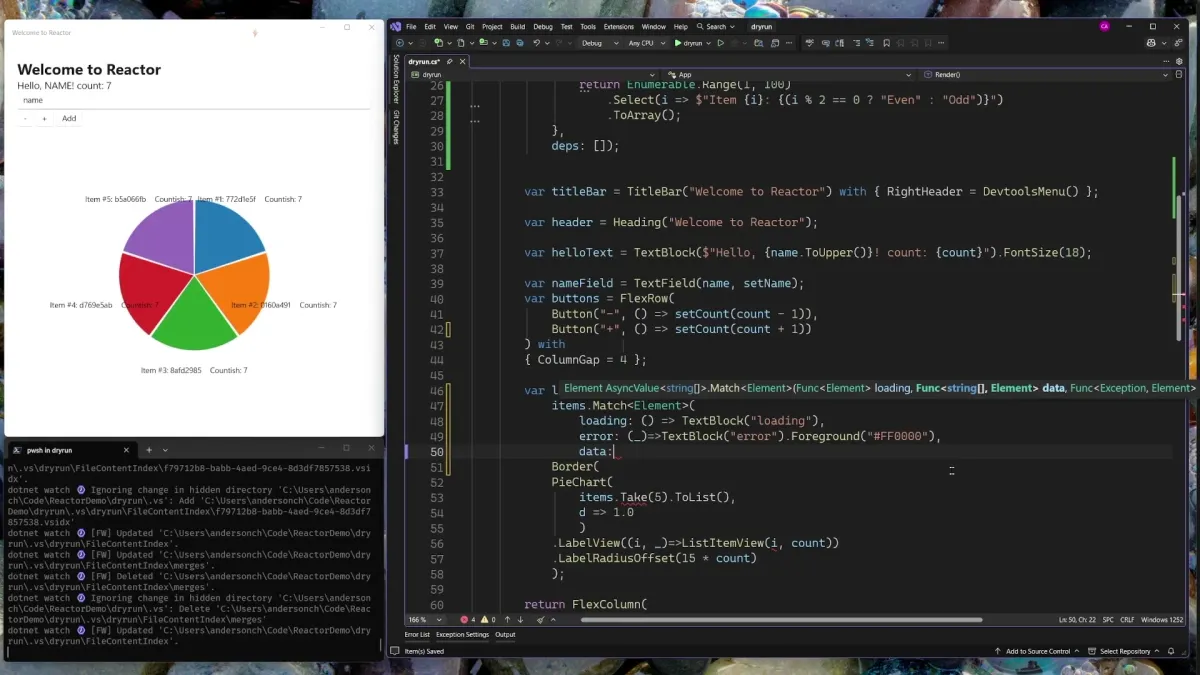Viewport: 1200px width, 675px height.
Task: Click the Ln: 50, Ch: 22 position indicator
Action: [1077, 620]
